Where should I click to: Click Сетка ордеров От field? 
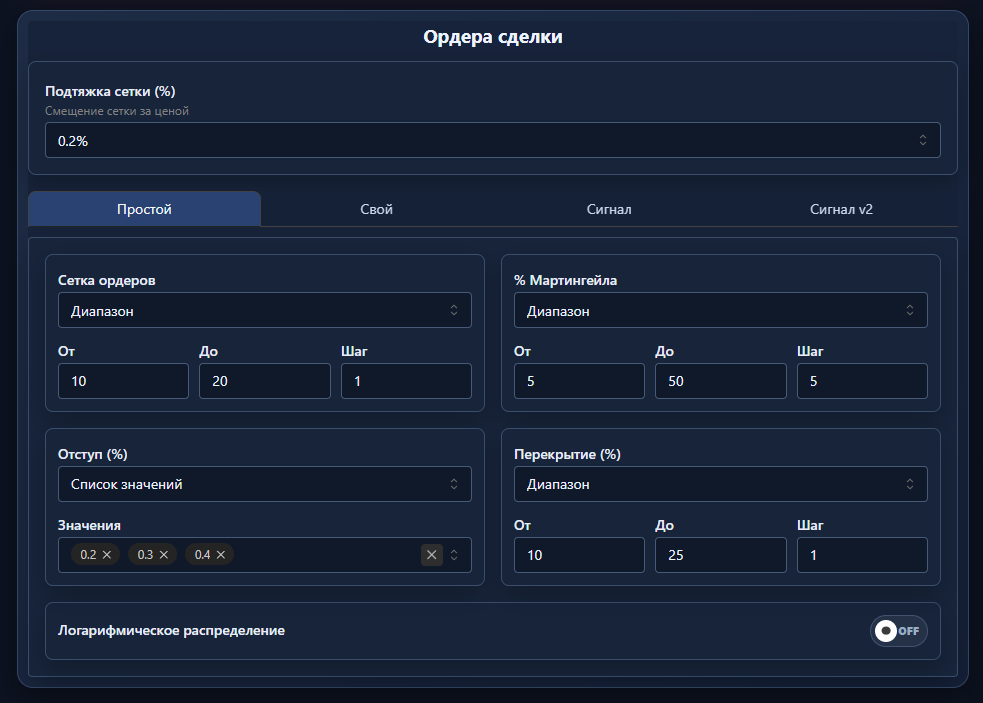click(x=124, y=381)
